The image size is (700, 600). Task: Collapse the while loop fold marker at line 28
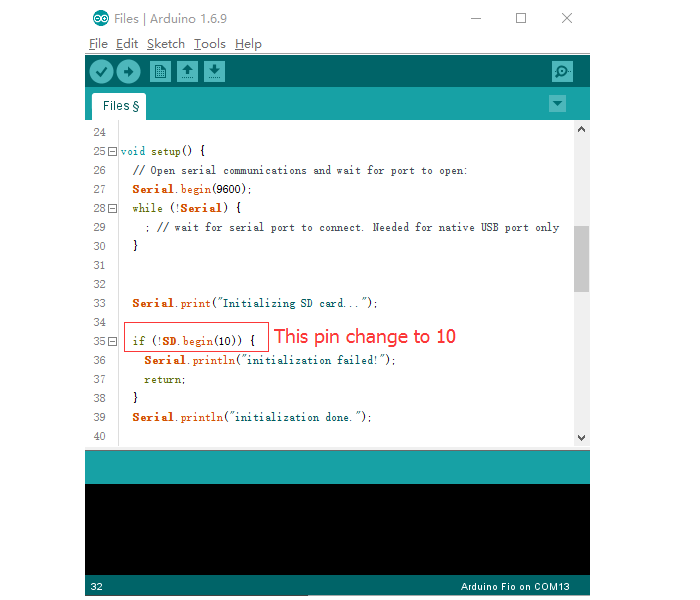[x=112, y=208]
